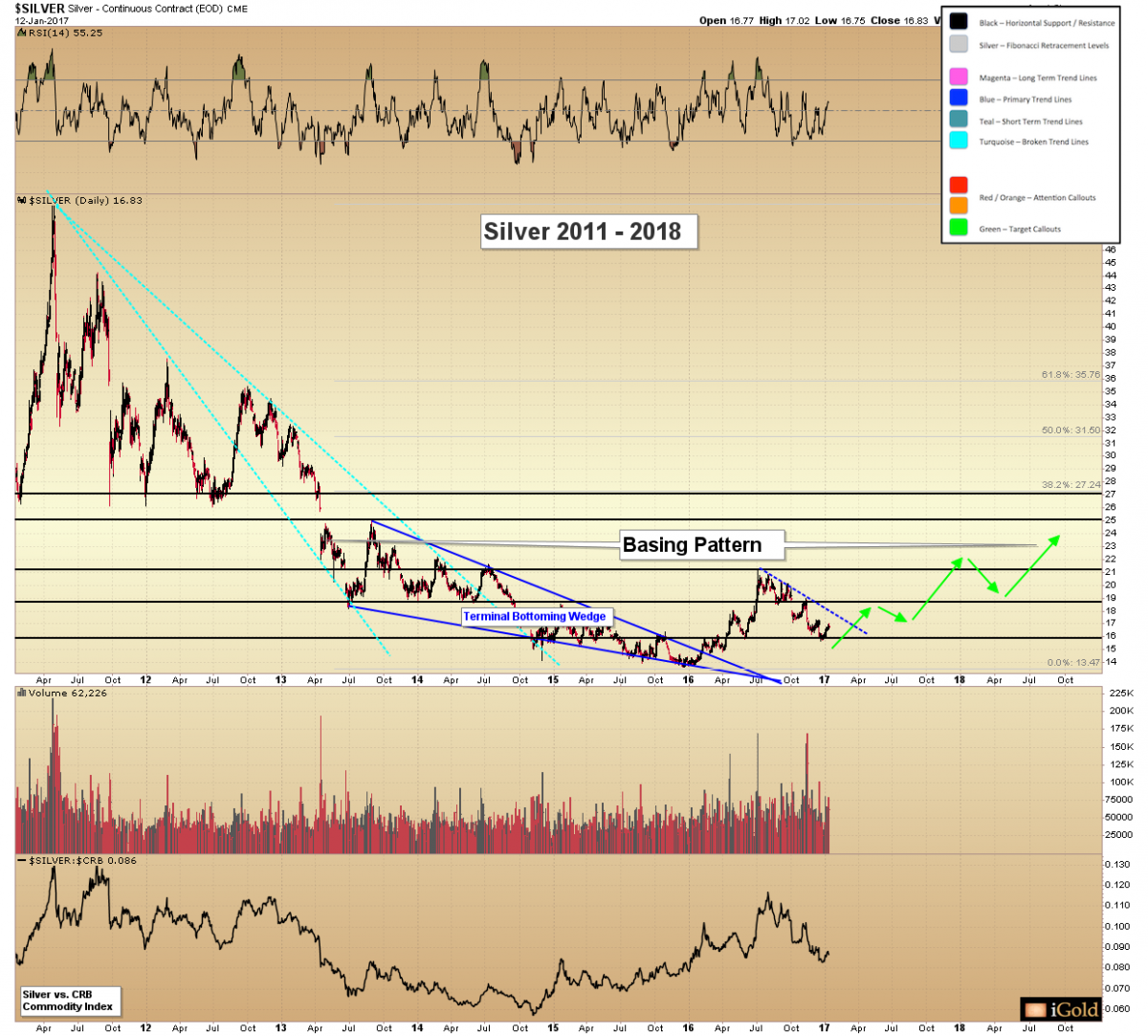The width and height of the screenshot is (1148, 1036).
Task: Click the silver Fibonacci Retracement legend swatch
Action: (959, 45)
